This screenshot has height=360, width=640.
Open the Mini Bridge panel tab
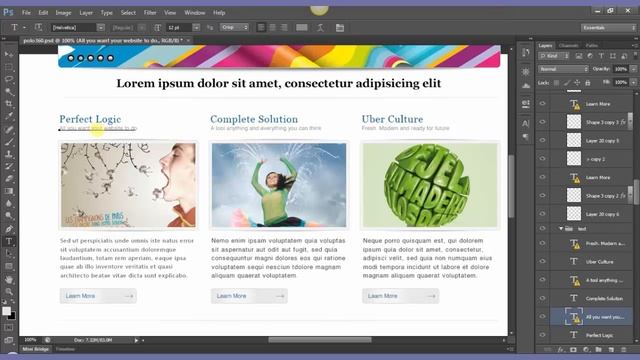tap(36, 349)
